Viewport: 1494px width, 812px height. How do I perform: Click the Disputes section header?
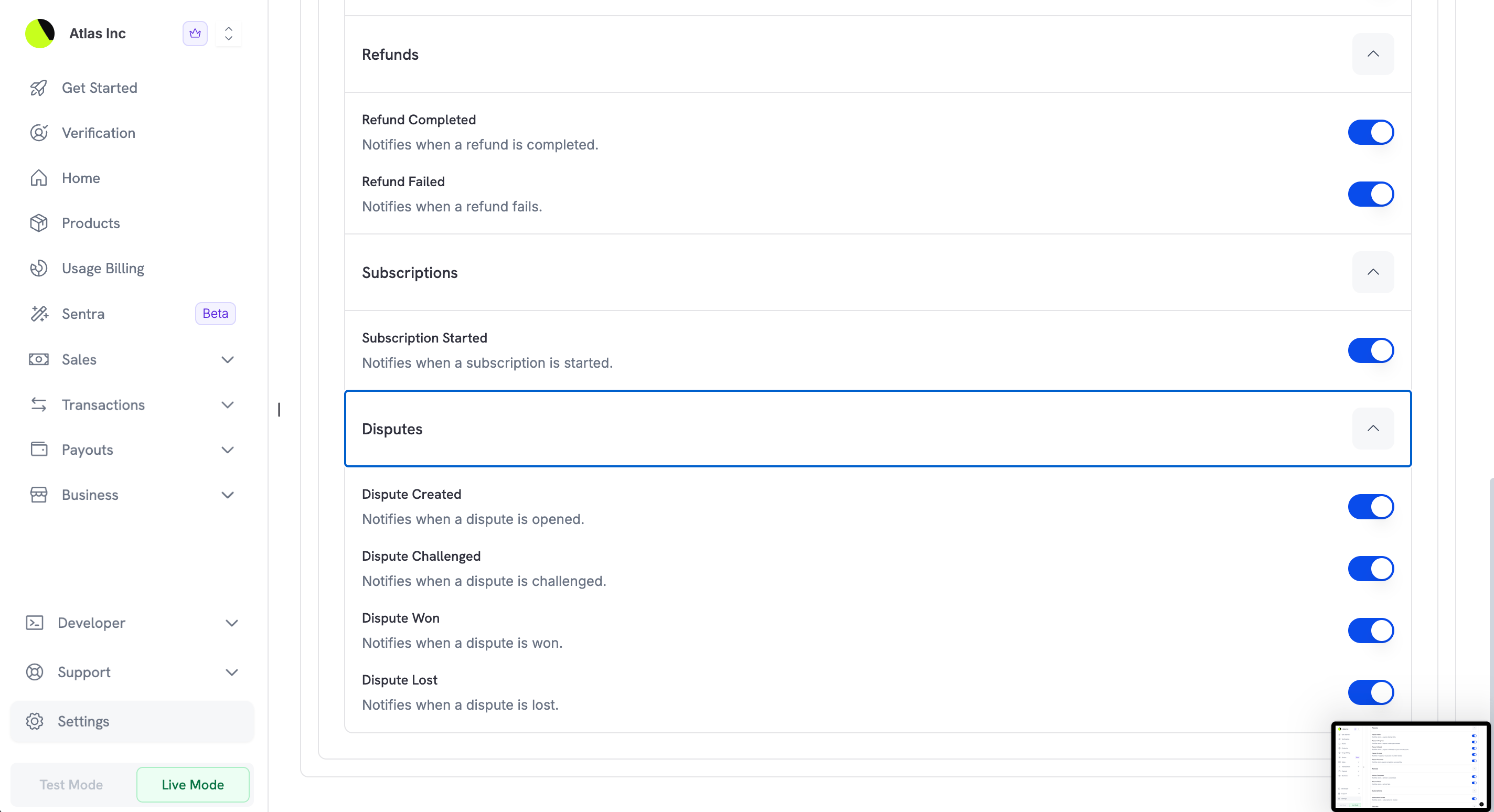coord(878,429)
